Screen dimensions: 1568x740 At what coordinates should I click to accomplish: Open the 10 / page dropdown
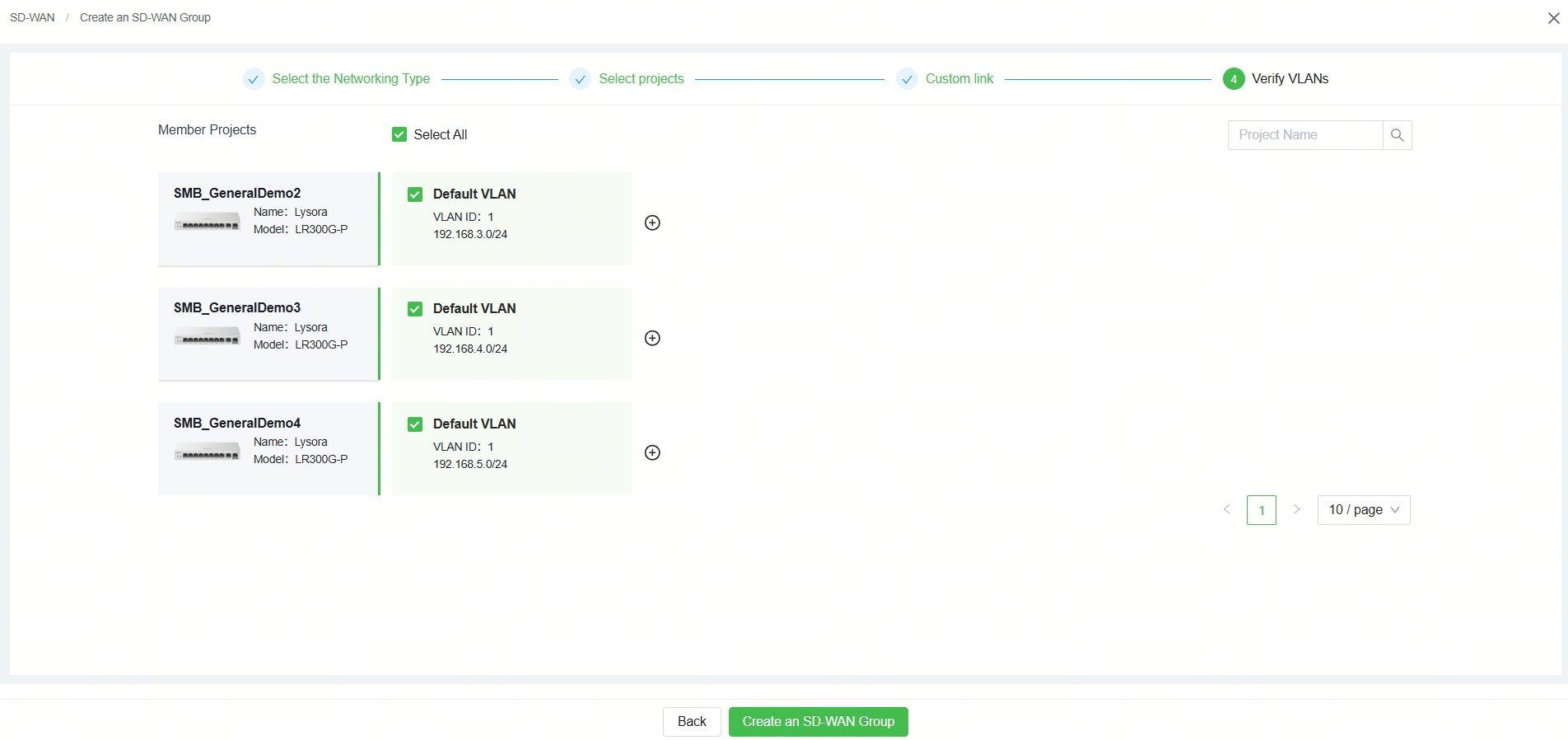coord(1364,510)
